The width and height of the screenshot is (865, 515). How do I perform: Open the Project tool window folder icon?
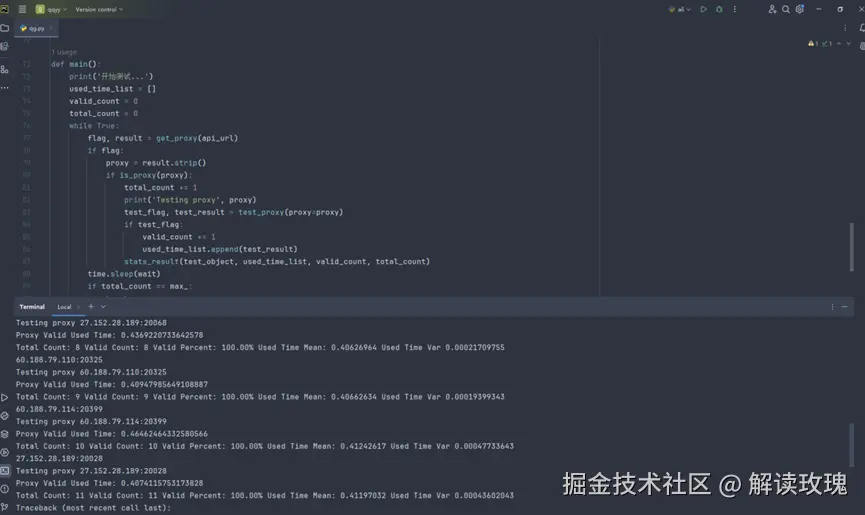[x=5, y=28]
